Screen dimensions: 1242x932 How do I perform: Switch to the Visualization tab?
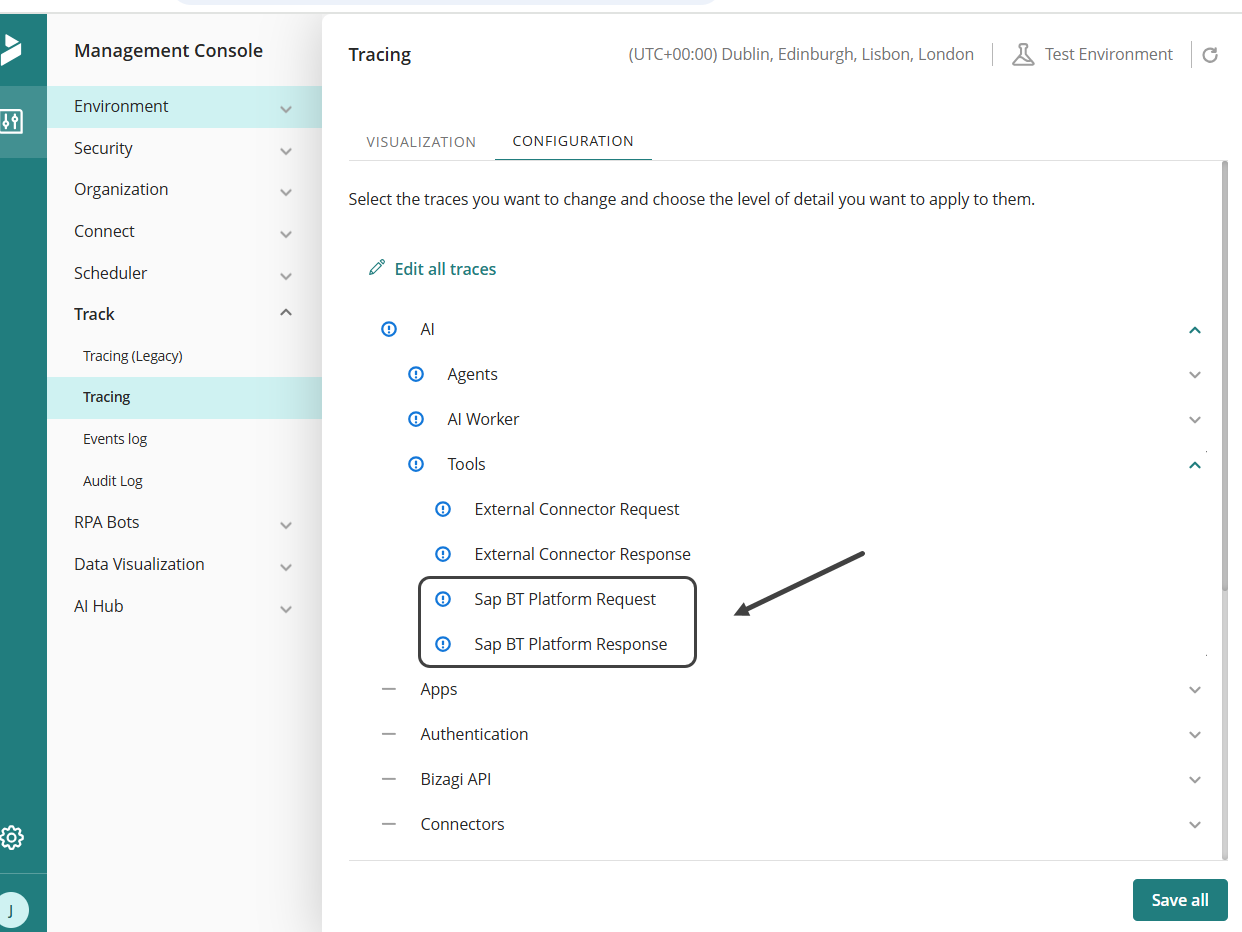coord(421,142)
